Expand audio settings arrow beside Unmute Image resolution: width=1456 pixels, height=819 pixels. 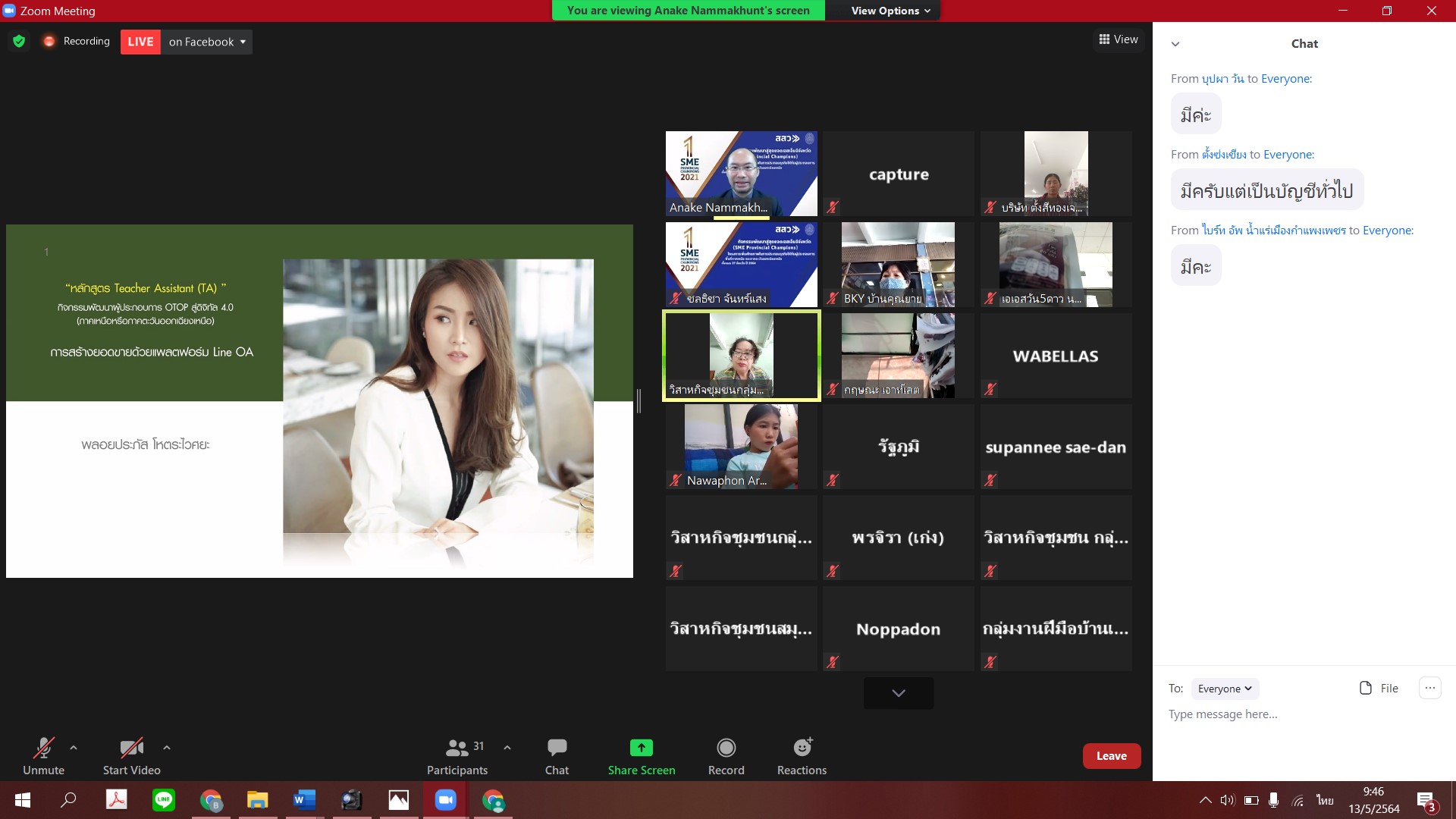74,748
